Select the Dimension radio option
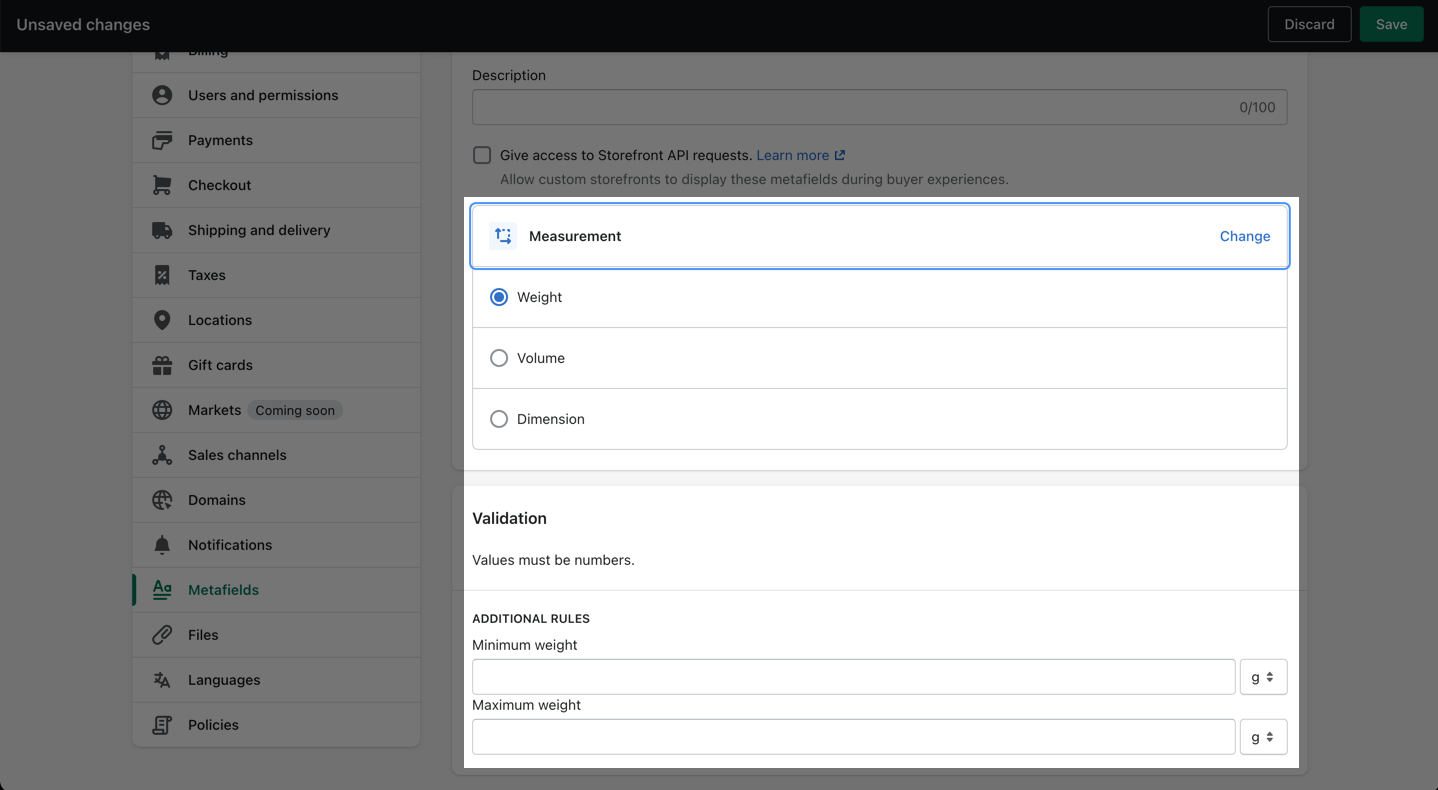The image size is (1438, 790). [x=499, y=419]
